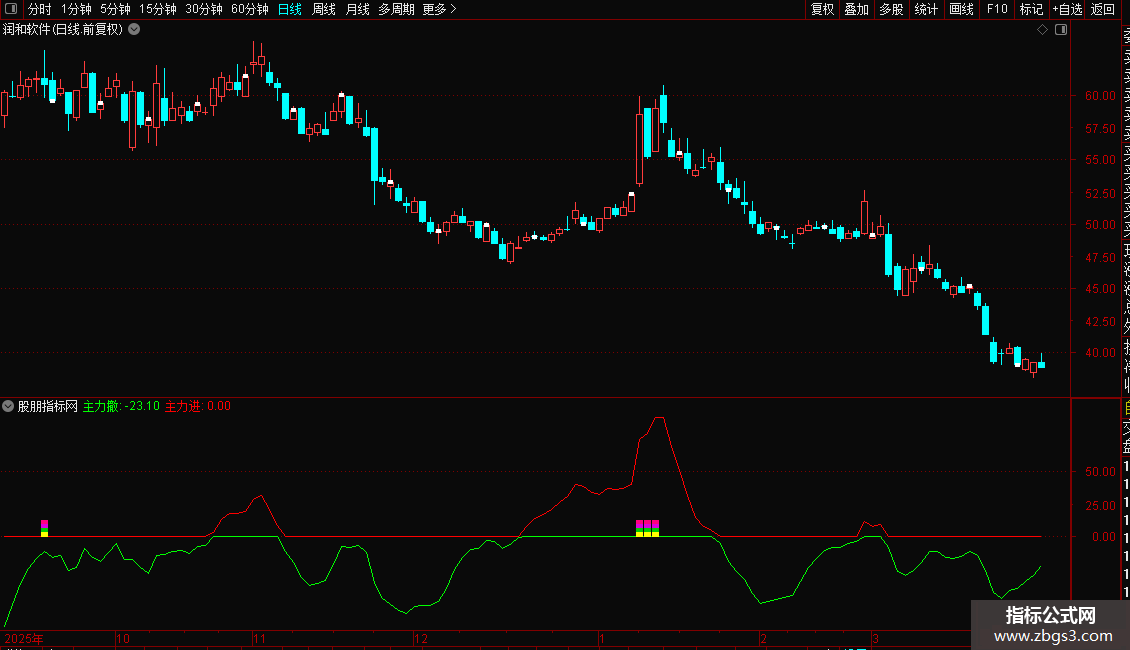The width and height of the screenshot is (1130, 650).
Task: Click the 返回 back button
Action: click(1103, 9)
